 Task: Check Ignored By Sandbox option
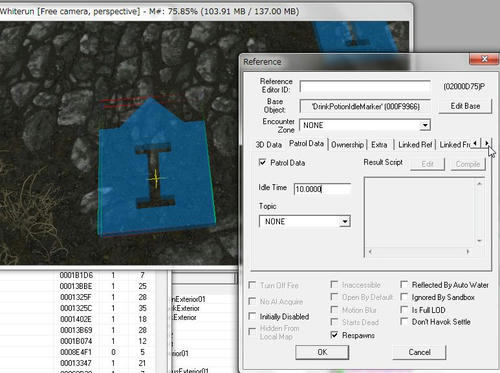pos(404,297)
